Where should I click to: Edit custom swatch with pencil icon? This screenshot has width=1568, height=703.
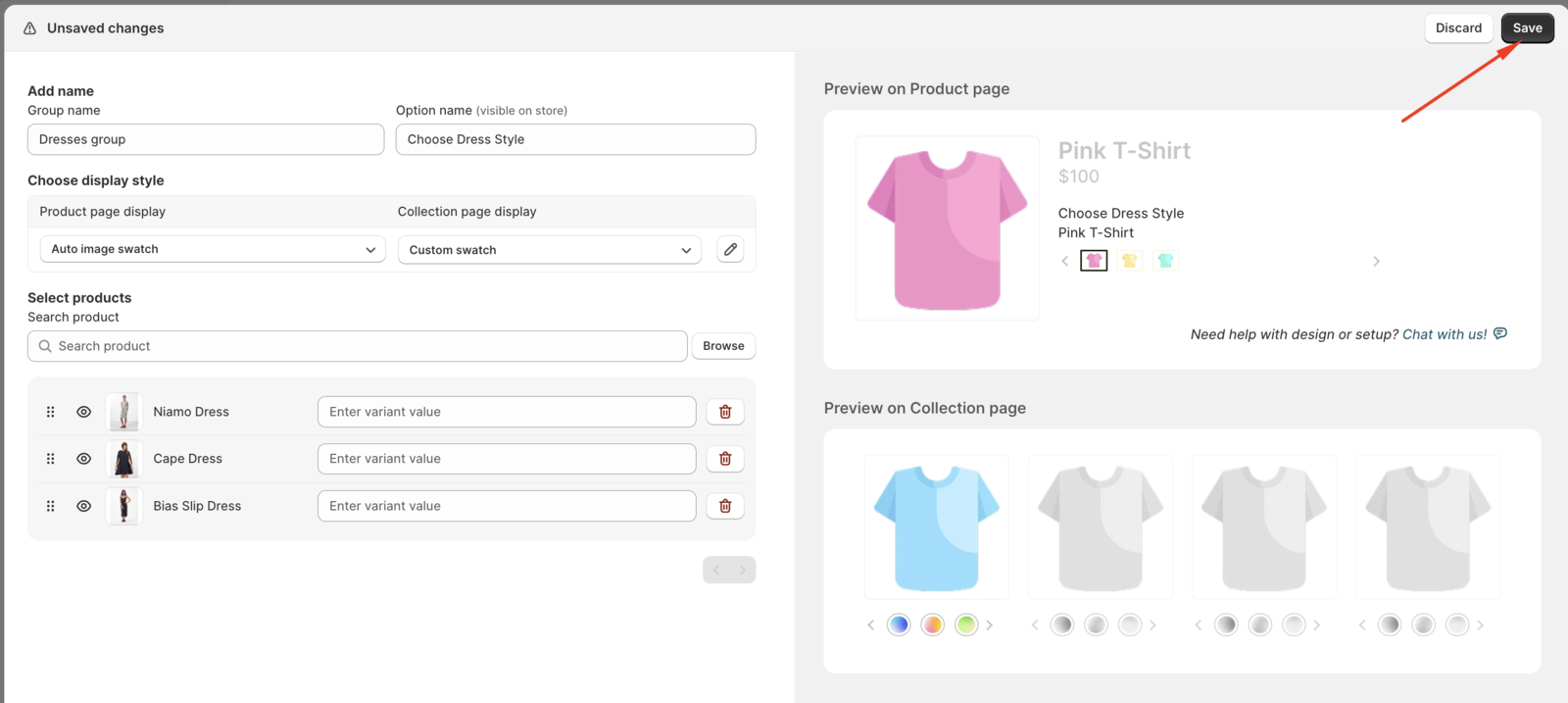tap(730, 249)
